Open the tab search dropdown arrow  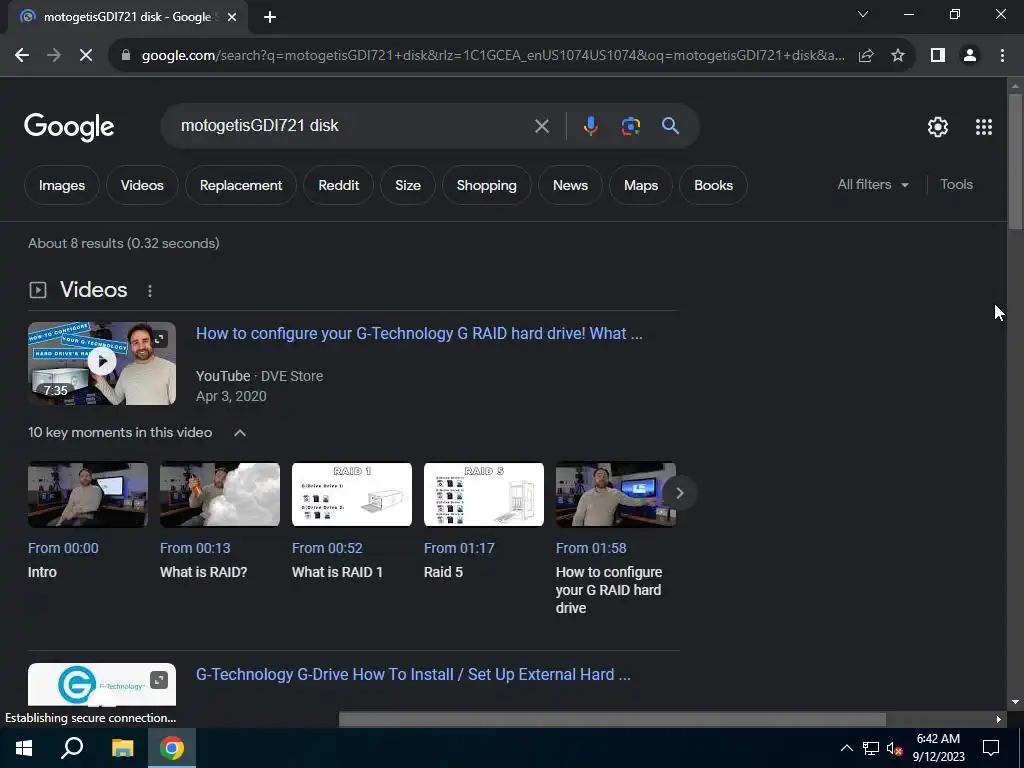coord(863,14)
